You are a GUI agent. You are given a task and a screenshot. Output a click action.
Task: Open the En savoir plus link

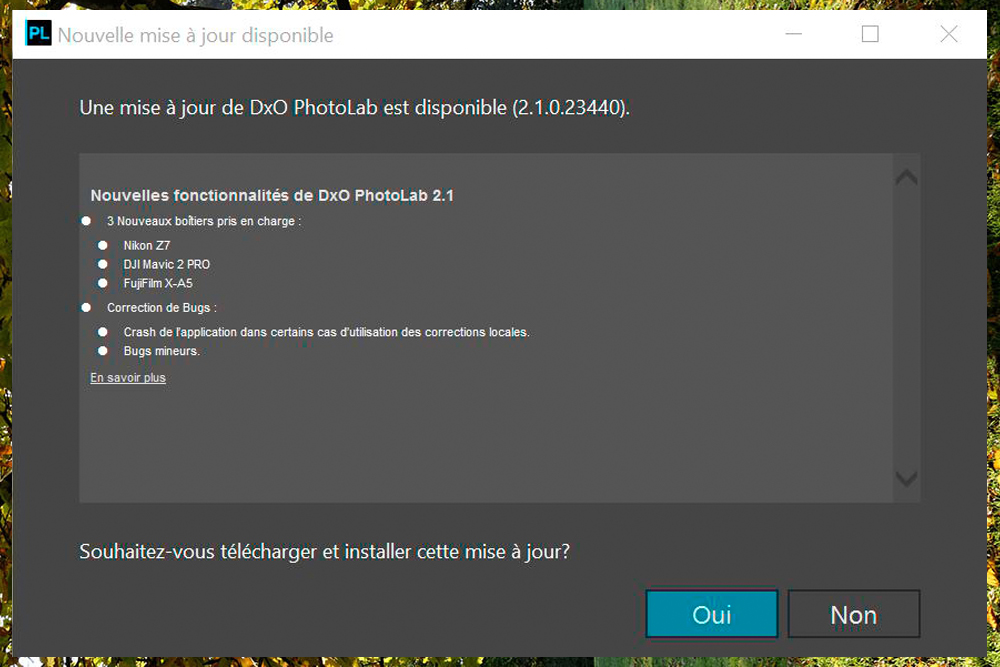click(x=128, y=377)
